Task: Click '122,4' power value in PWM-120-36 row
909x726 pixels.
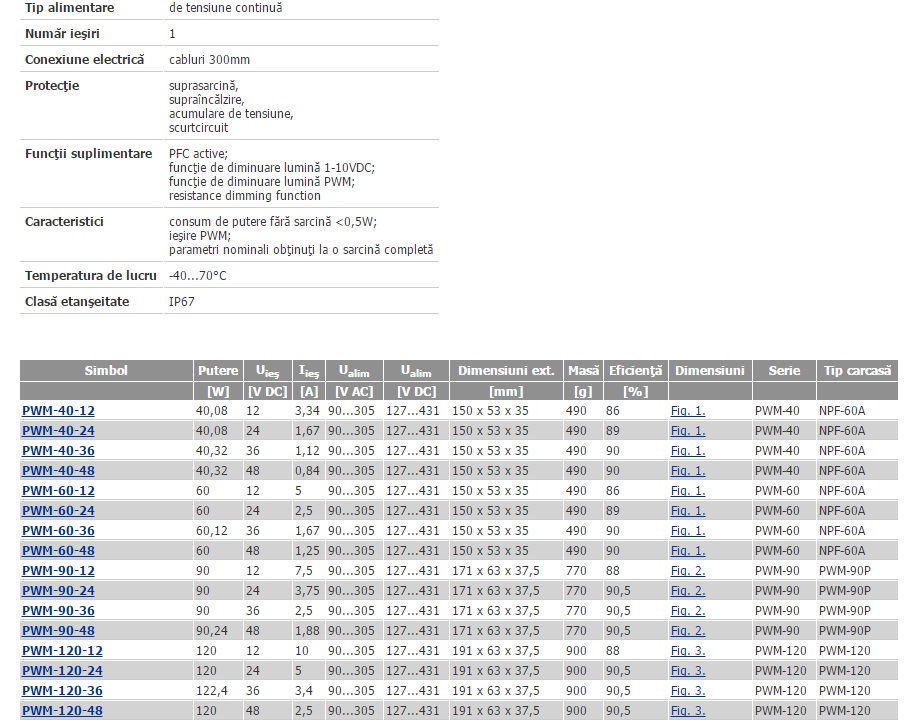Action: 212,691
